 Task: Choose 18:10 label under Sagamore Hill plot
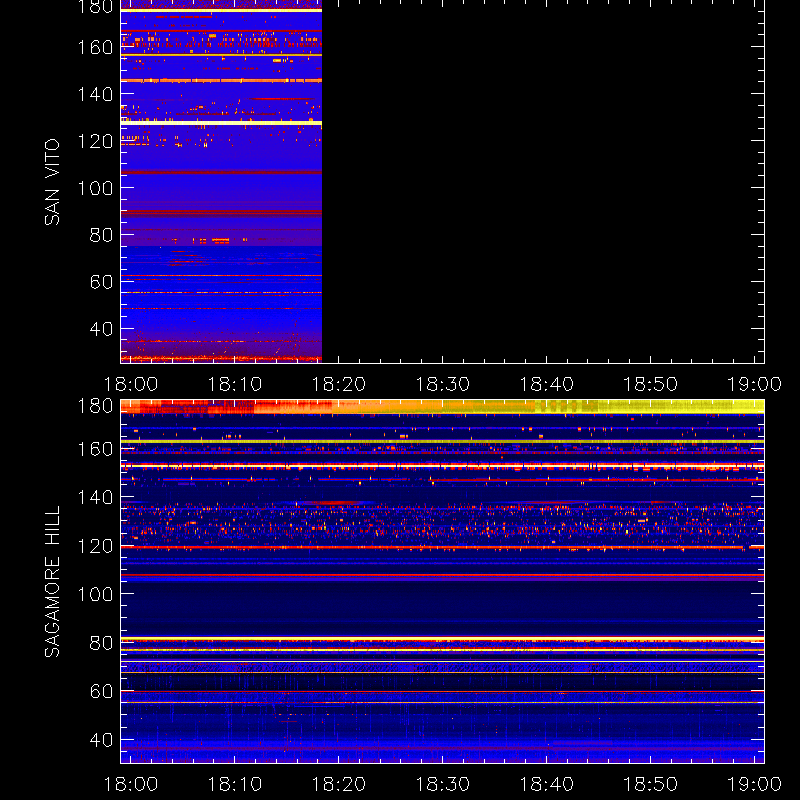(235, 784)
